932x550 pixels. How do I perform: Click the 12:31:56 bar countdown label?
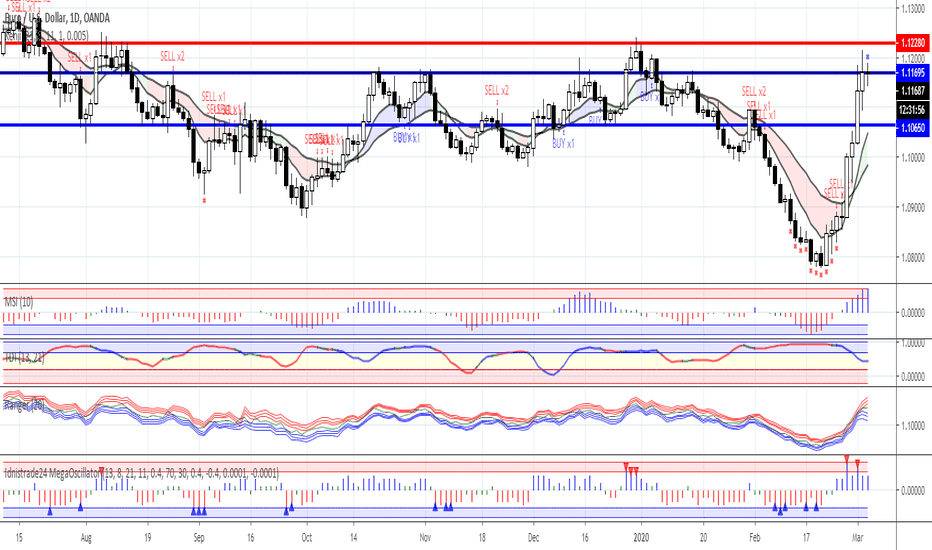[x=912, y=110]
